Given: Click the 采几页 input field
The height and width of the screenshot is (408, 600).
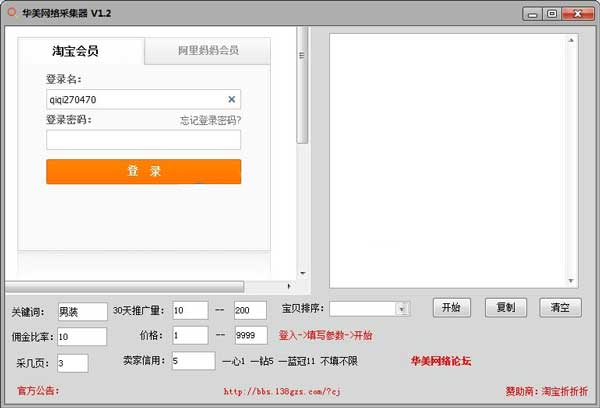Looking at the screenshot, I should point(73,363).
